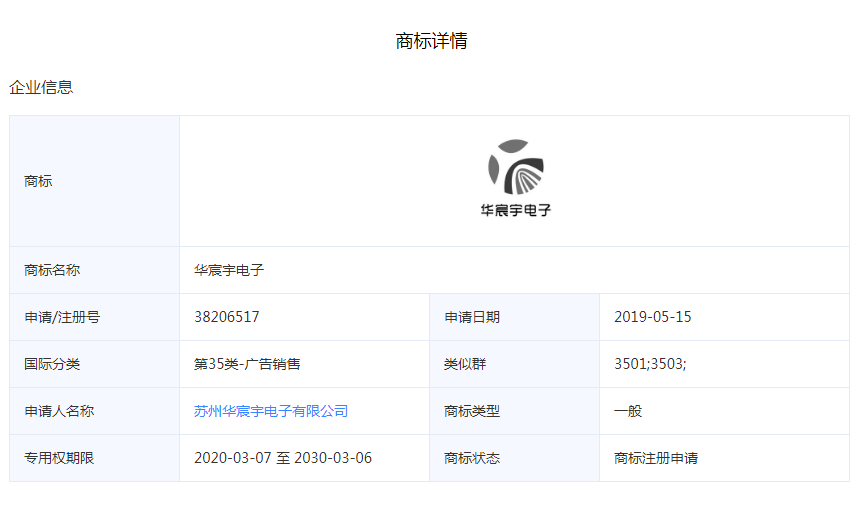Screen dimensions: 860x510
Task: Select the 商标类型 label cell
Action: 472,411
